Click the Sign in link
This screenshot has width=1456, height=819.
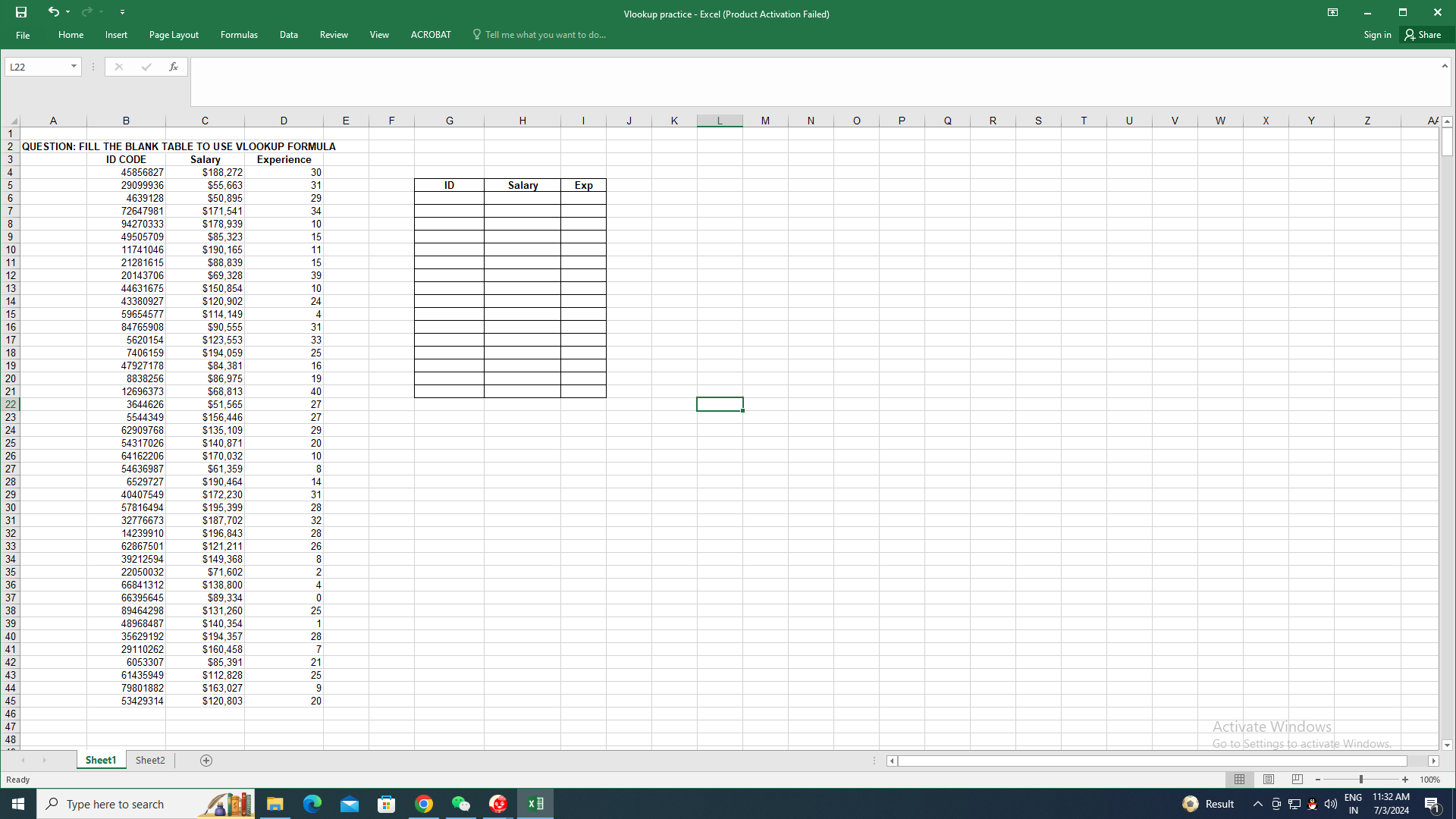pos(1376,35)
